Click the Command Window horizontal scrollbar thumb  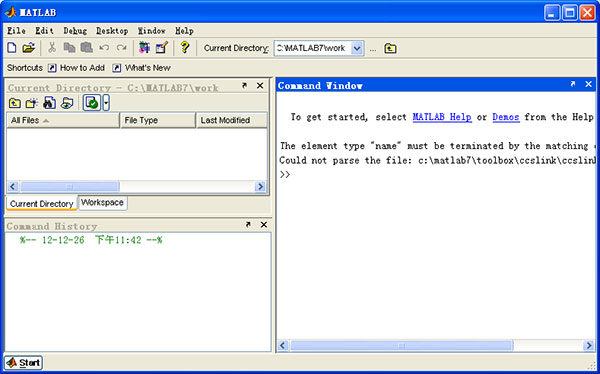[x=401, y=346]
